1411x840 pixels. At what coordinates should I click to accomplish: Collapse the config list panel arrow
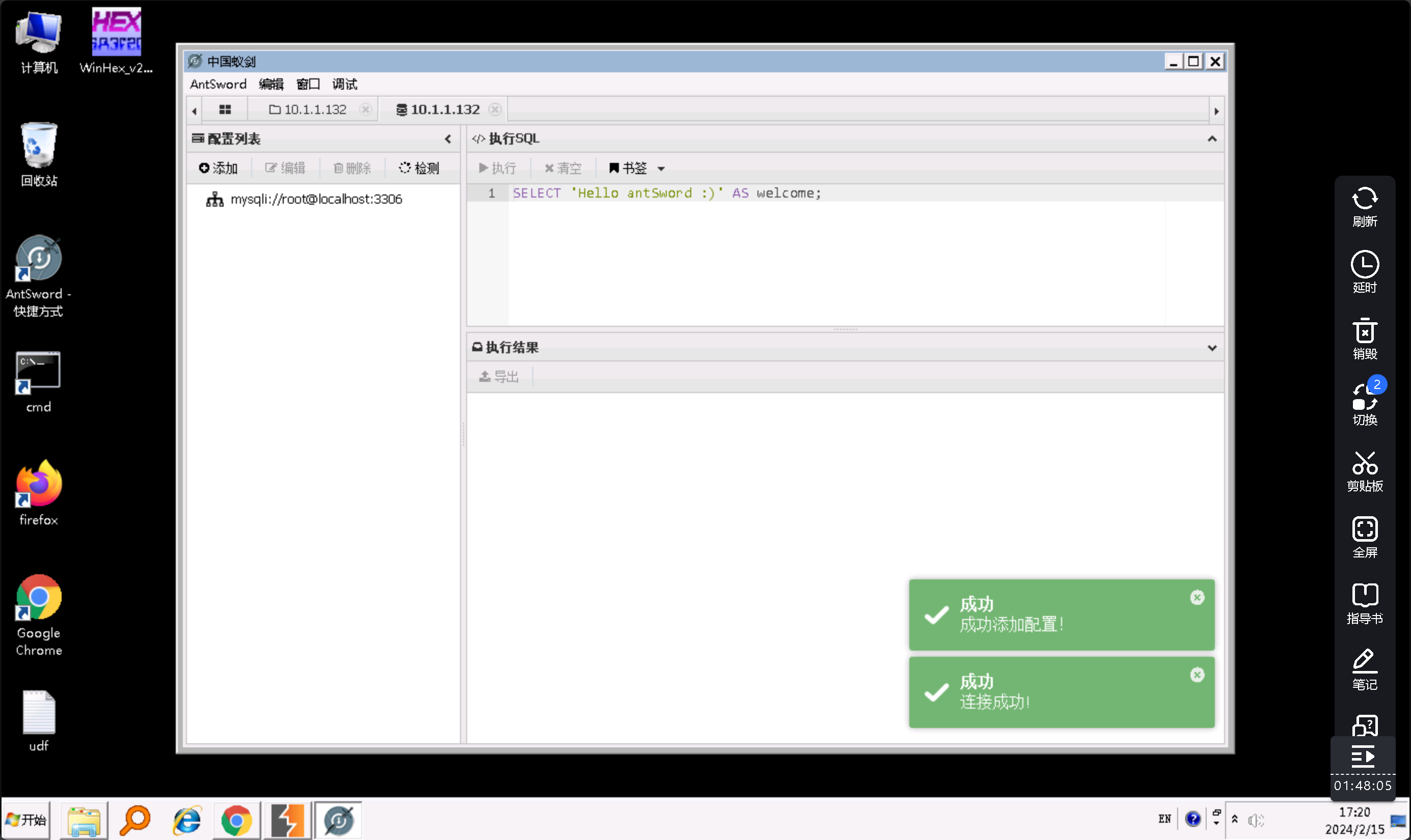(x=448, y=139)
